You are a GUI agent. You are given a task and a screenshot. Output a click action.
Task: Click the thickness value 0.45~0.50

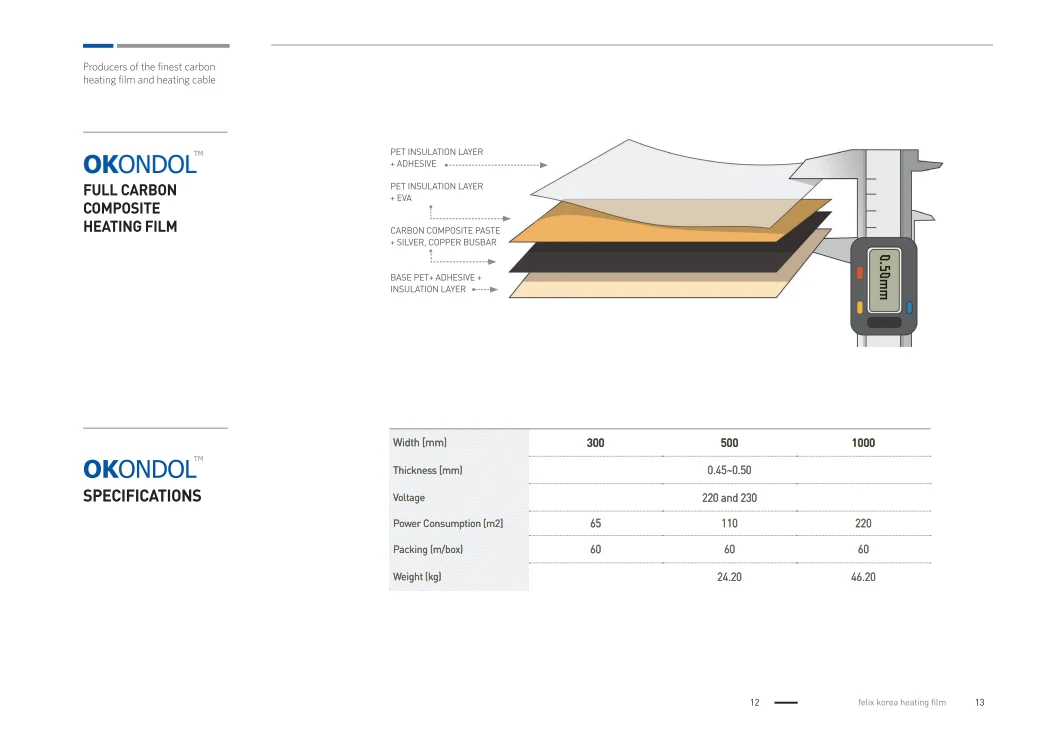729,470
